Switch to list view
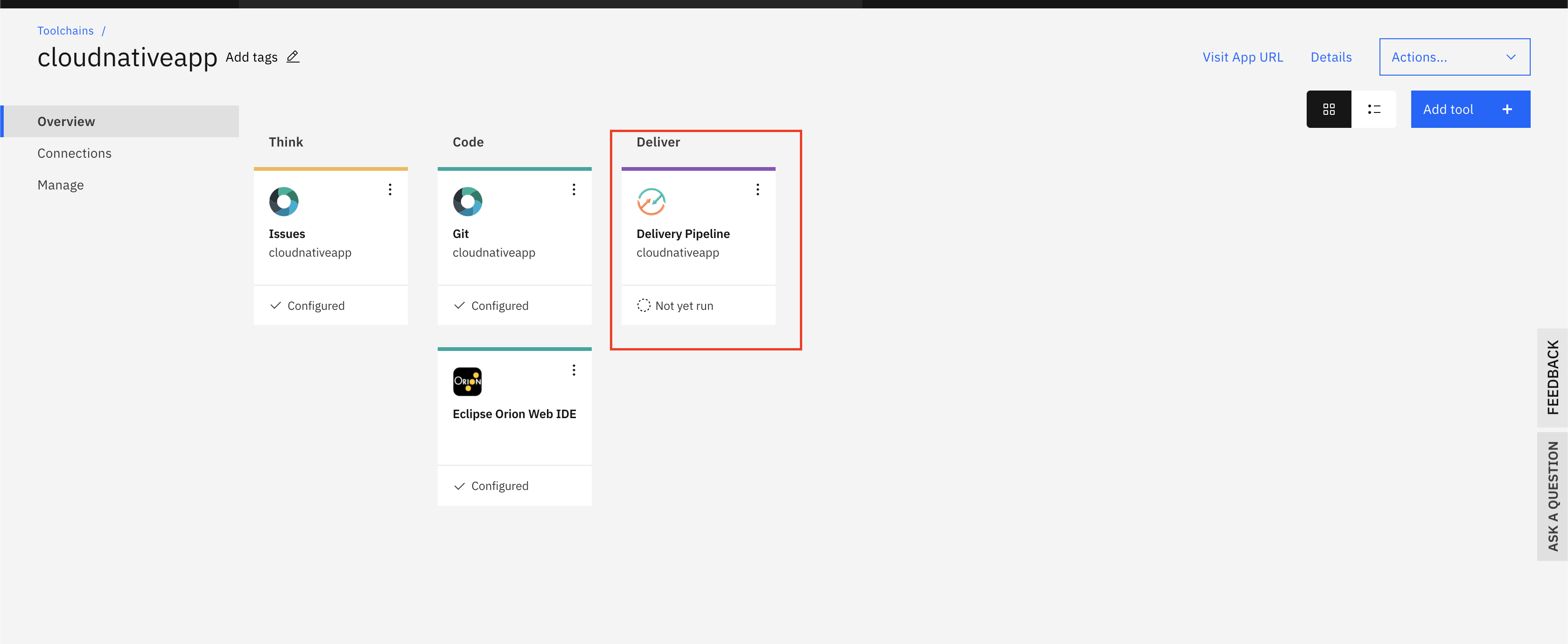This screenshot has width=1568, height=644. pyautogui.click(x=1374, y=110)
